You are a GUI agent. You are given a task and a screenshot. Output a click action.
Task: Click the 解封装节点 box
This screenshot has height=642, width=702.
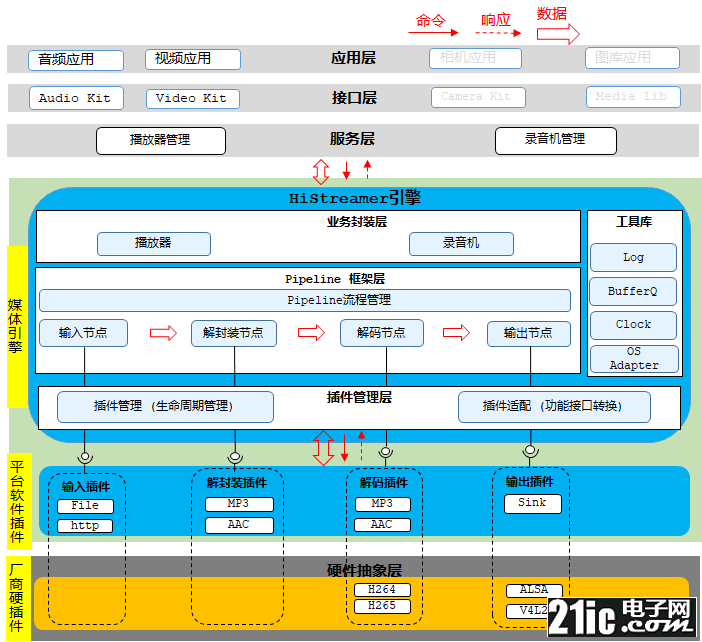point(234,333)
